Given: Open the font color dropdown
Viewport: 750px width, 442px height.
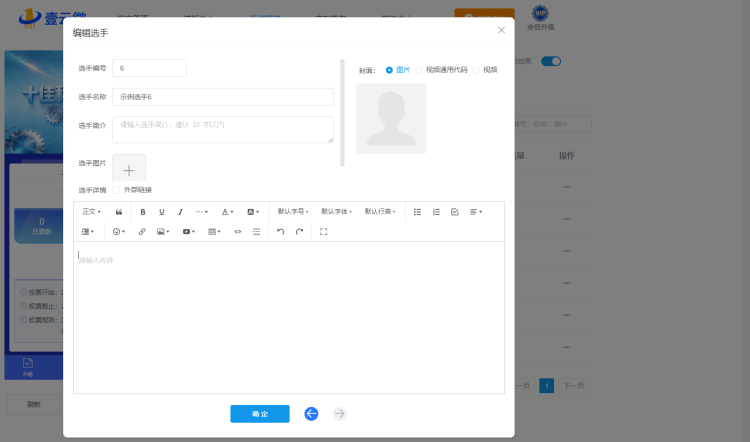Looking at the screenshot, I should click(x=227, y=212).
